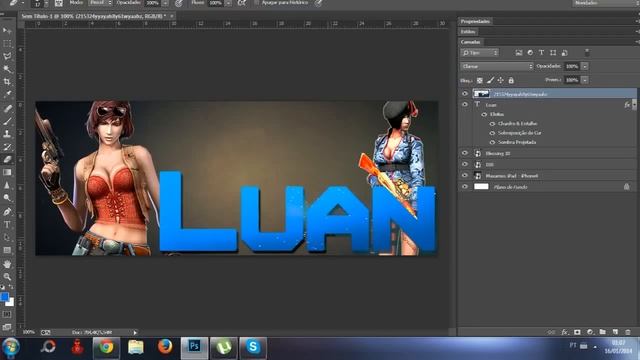Collapse Luan layer effects arrow
The width and height of the screenshot is (640, 360).
tap(634, 104)
